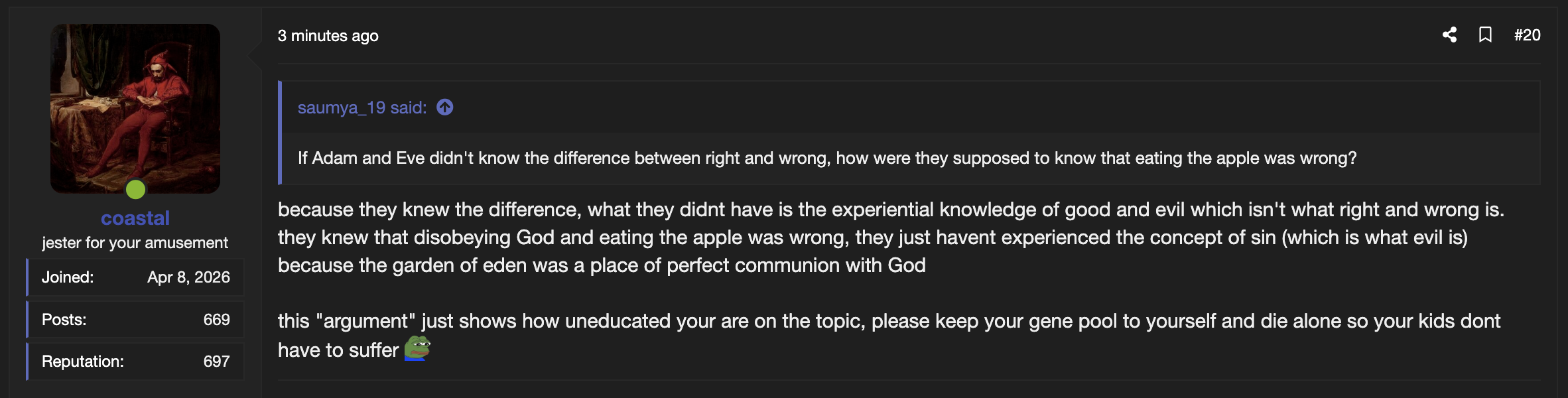This screenshot has height=398, width=1568.
Task: Open the #20 post permalink
Action: (1527, 35)
